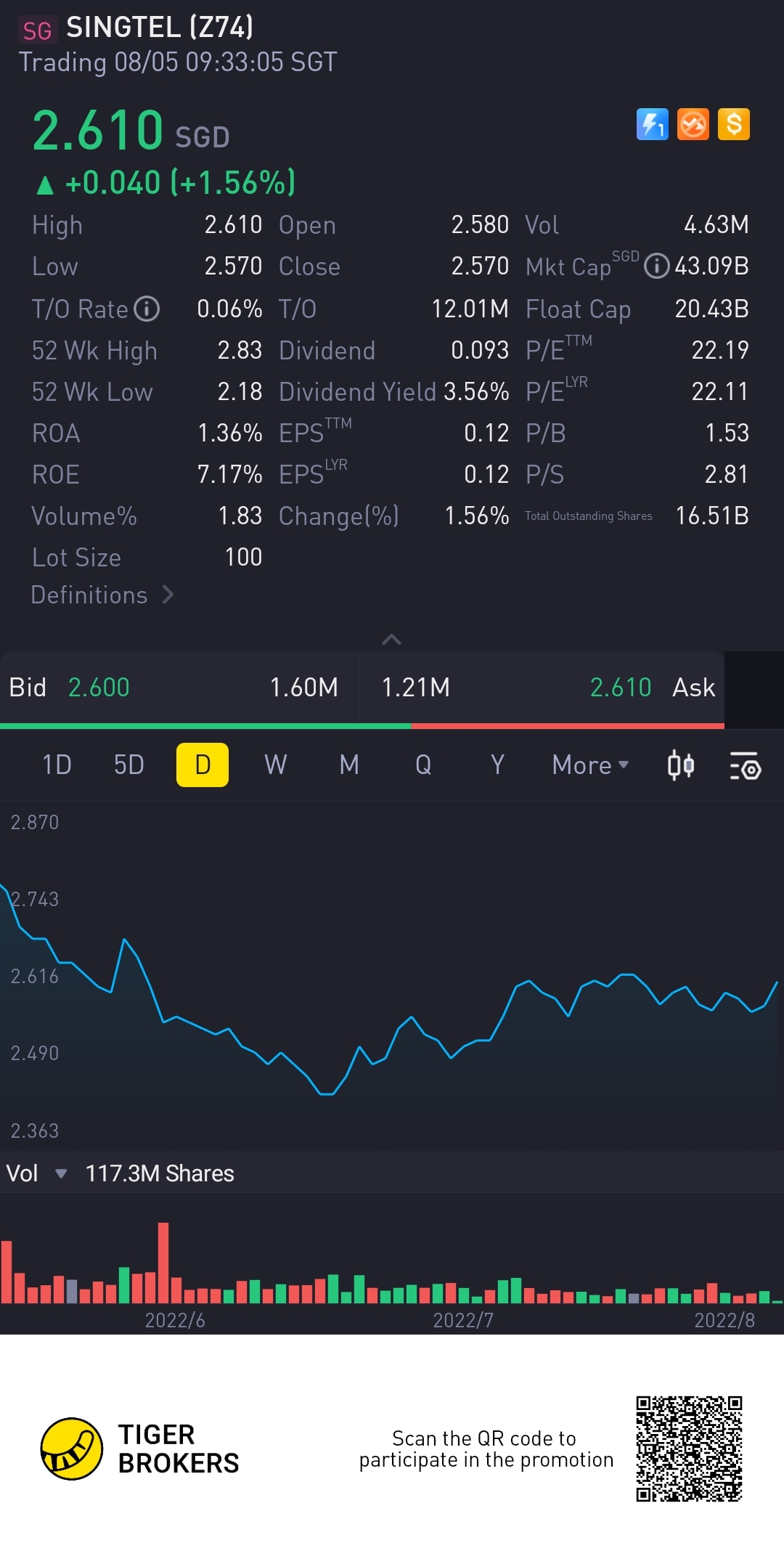The height and width of the screenshot is (1564, 784).
Task: Open the Definitions link
Action: click(x=102, y=595)
